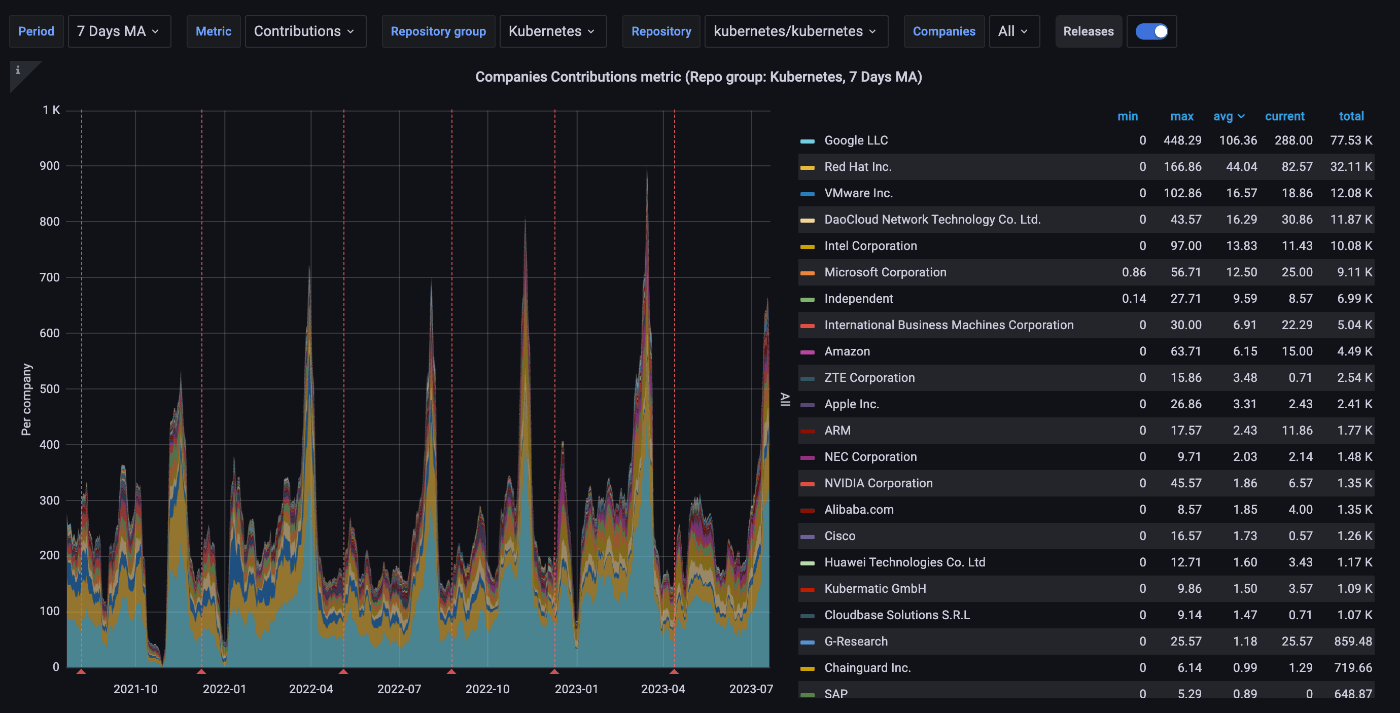Viewport: 1400px width, 713px height.
Task: Click Amazon series color swatch
Action: [807, 352]
